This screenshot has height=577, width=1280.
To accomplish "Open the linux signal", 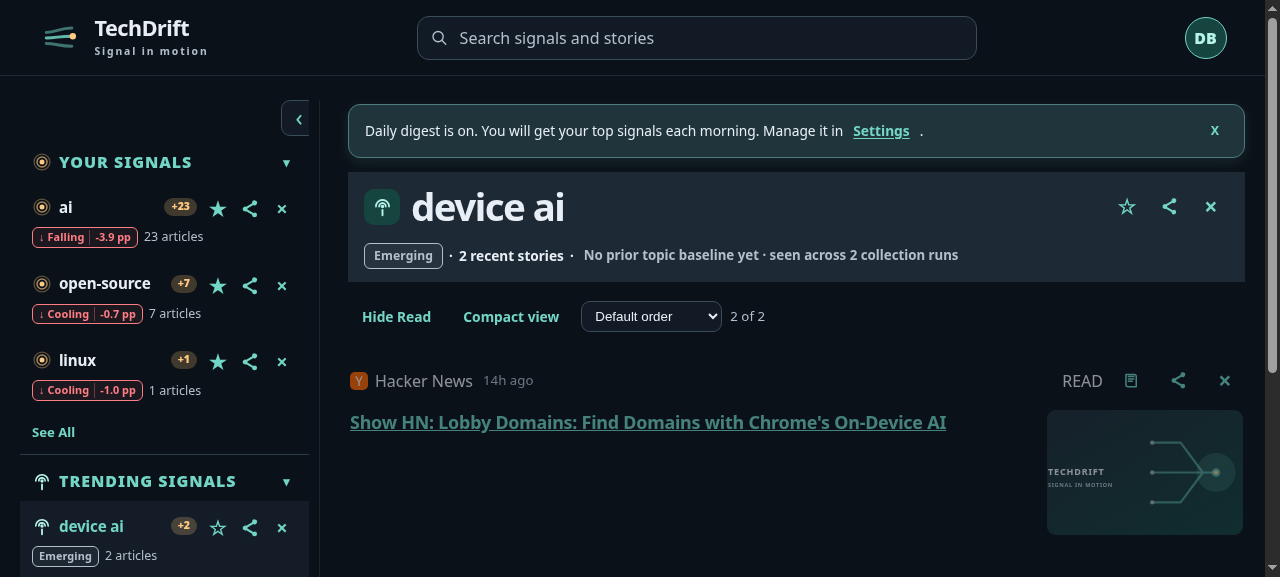I will point(78,360).
